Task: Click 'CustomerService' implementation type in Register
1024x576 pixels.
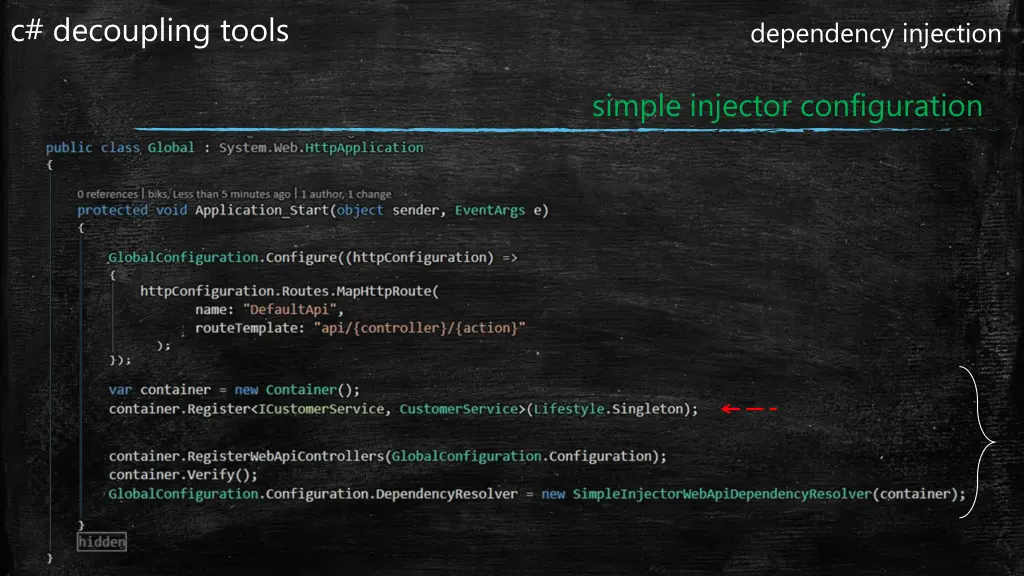Action: 458,409
